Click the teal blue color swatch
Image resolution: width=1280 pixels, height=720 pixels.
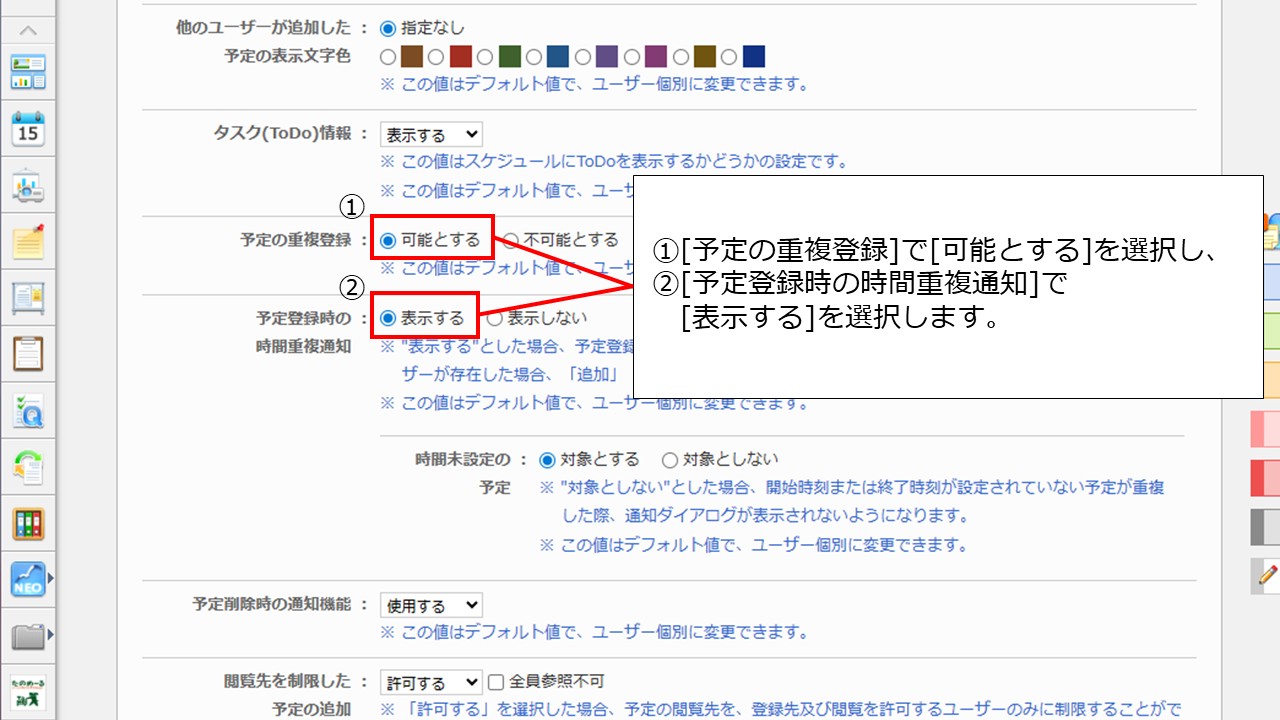point(558,56)
